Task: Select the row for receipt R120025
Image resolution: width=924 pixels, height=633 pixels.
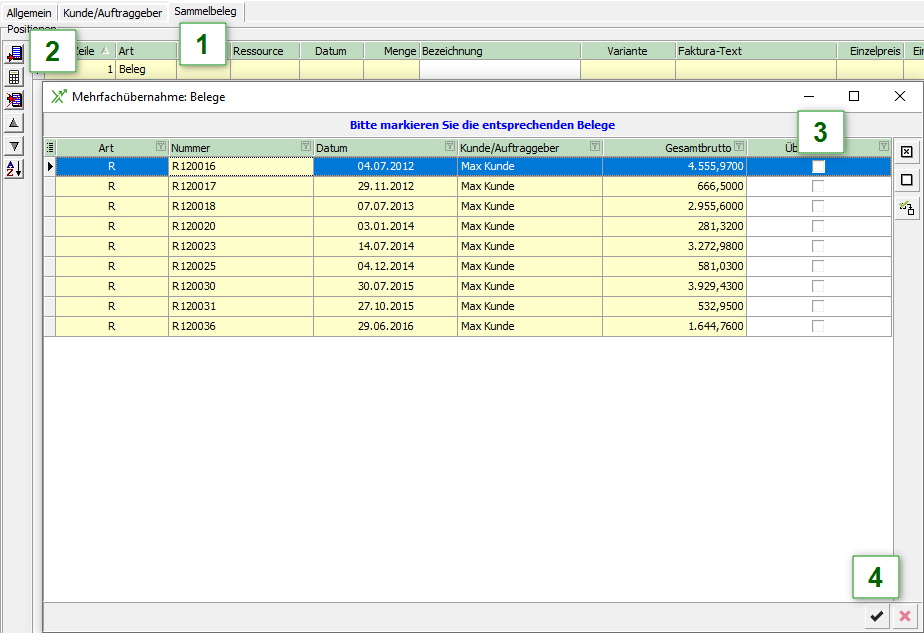Action: pyautogui.click(x=240, y=267)
